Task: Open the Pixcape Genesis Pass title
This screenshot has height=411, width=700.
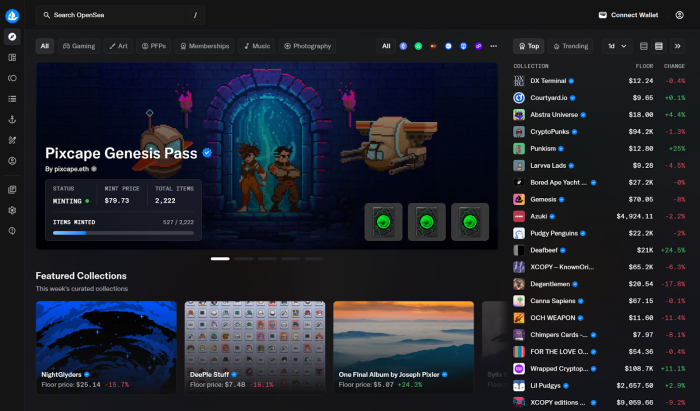Action: click(121, 153)
